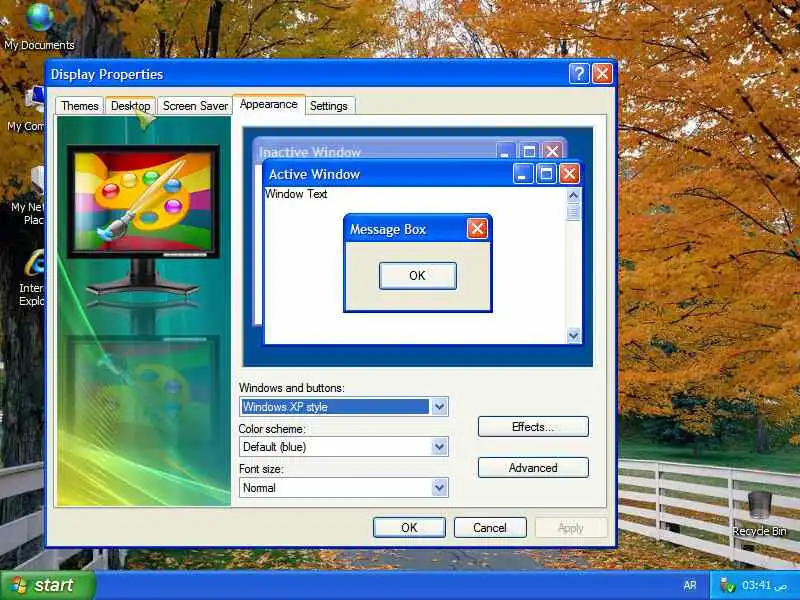Click the Effects button
Image resolution: width=800 pixels, height=600 pixels.
pos(533,427)
